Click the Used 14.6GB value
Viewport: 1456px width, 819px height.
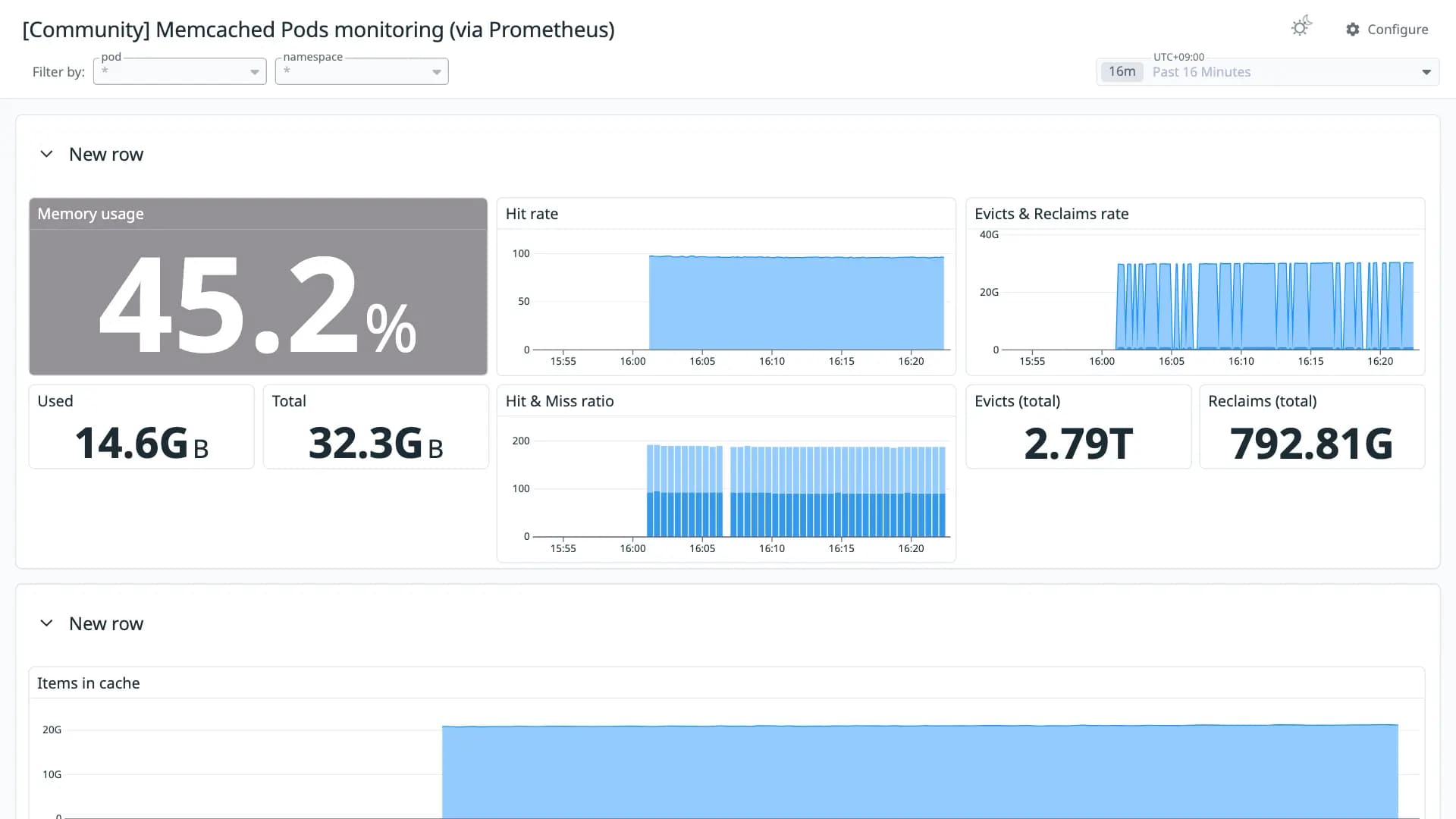pyautogui.click(x=142, y=444)
